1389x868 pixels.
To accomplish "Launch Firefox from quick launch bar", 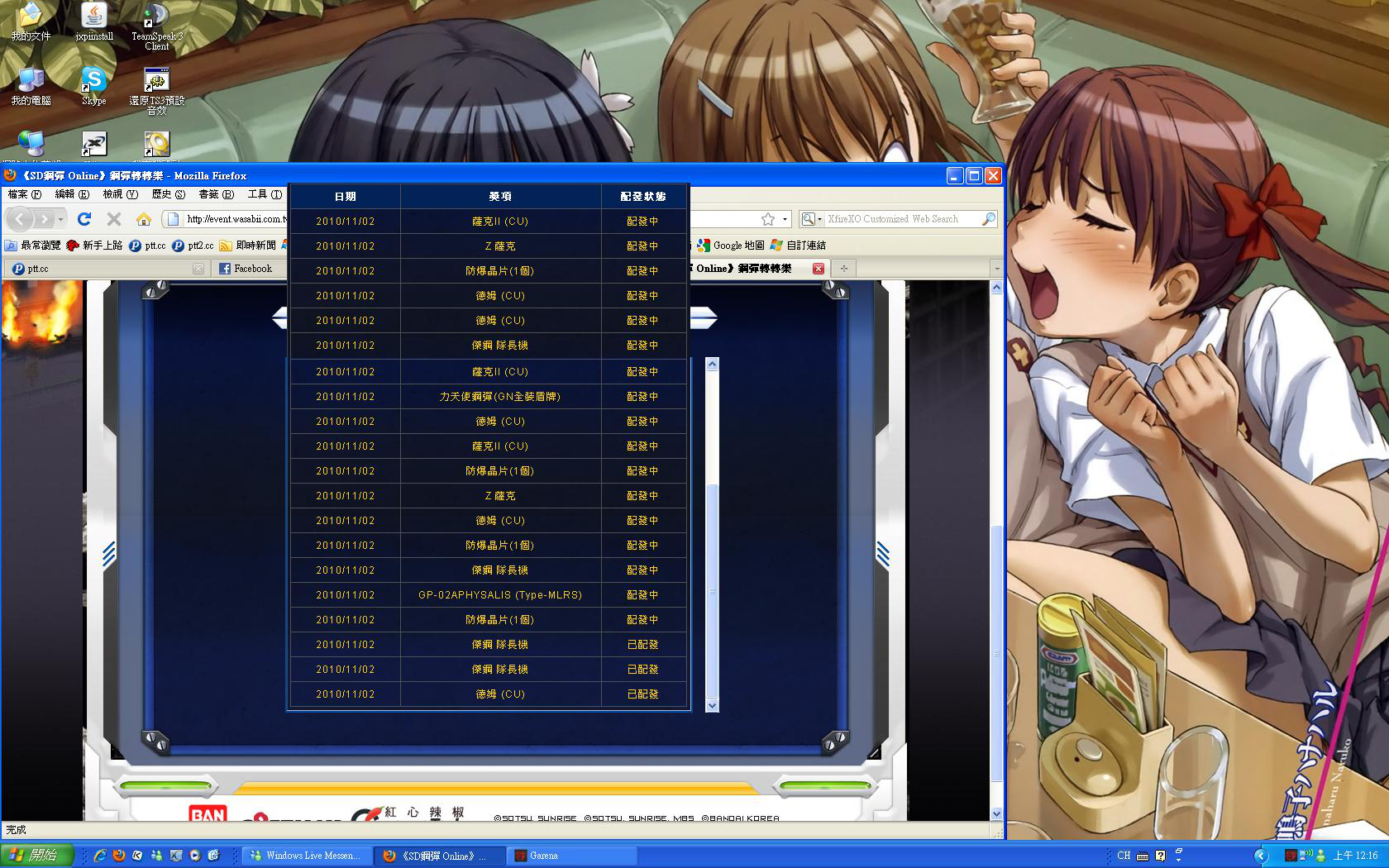I will pos(119,856).
